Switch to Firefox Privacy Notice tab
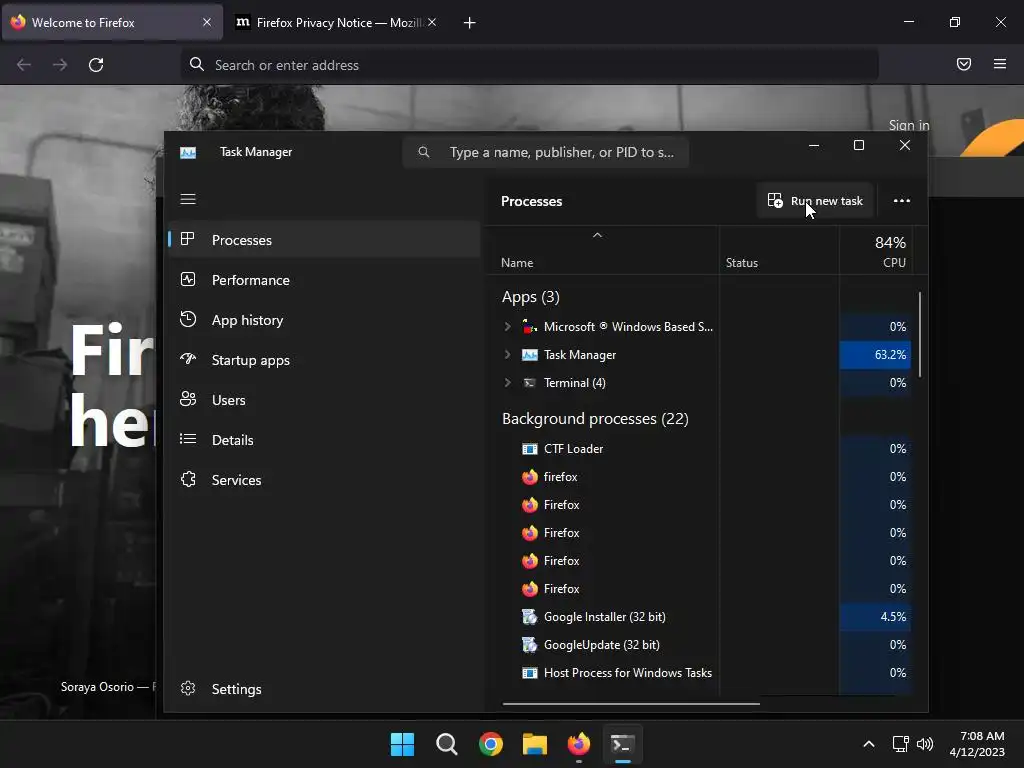The width and height of the screenshot is (1024, 768). tap(335, 22)
